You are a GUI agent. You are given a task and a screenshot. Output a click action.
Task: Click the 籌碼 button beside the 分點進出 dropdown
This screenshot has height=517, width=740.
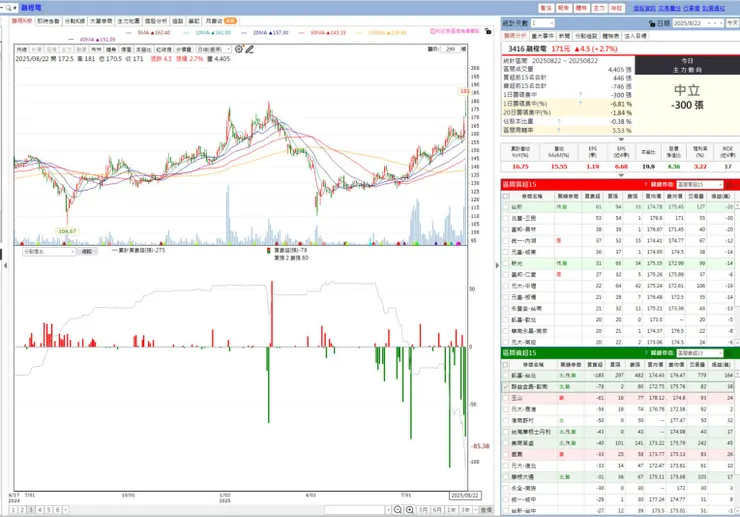[87, 252]
